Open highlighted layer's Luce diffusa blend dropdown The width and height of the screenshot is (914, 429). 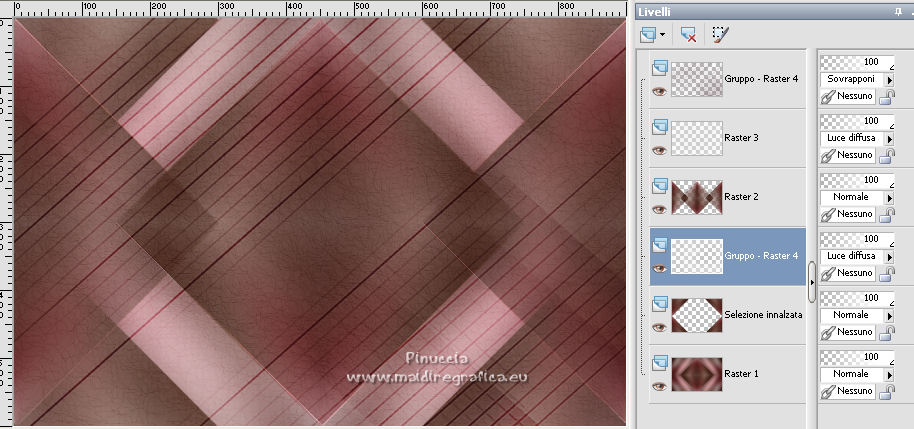(890, 256)
